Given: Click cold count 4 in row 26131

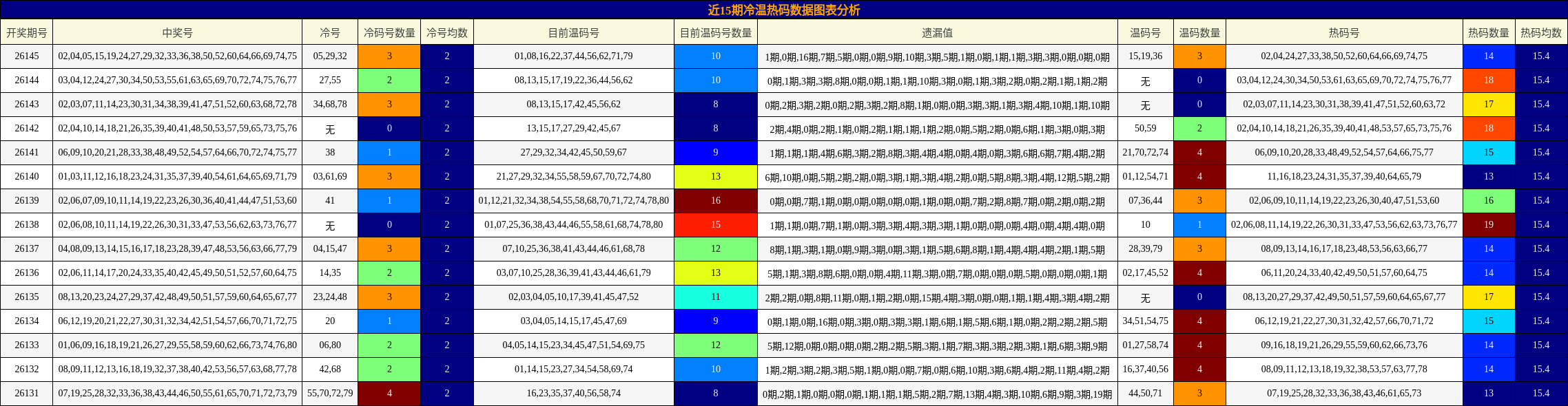Looking at the screenshot, I should click(x=389, y=394).
